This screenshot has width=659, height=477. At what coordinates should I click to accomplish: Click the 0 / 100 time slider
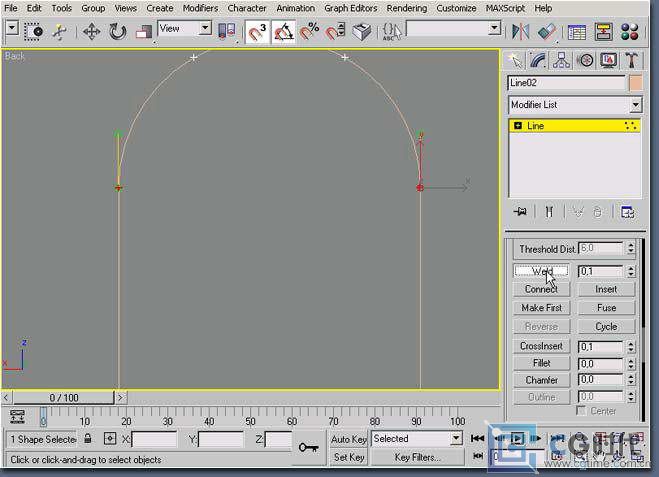[63, 398]
